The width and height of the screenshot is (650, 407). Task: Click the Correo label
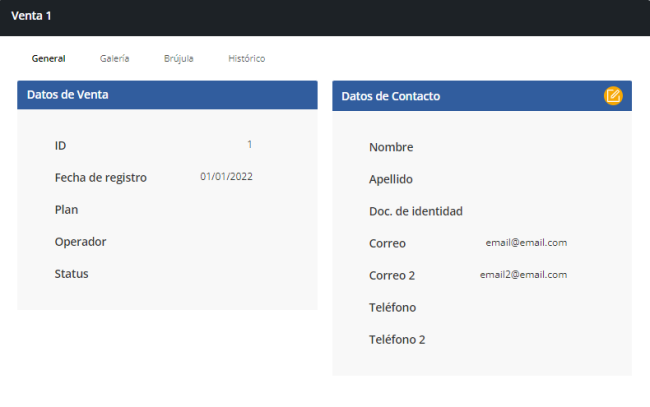387,243
